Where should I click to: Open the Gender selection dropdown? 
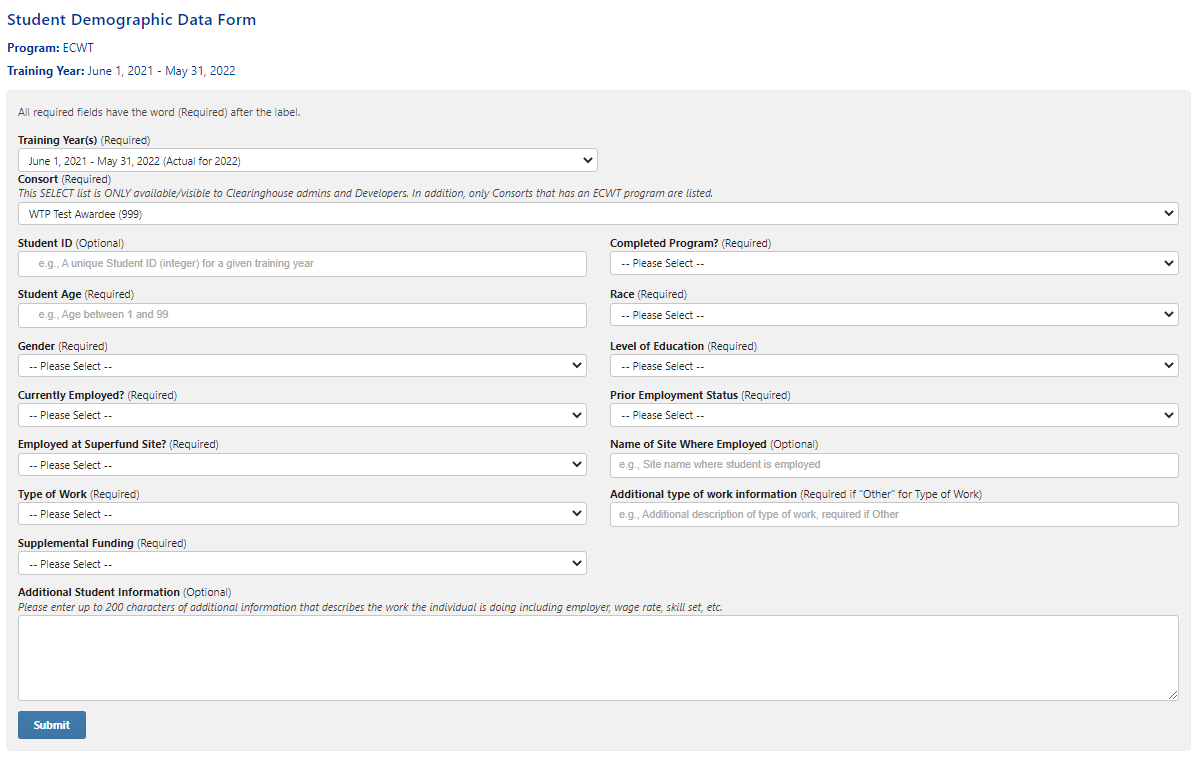pos(302,366)
